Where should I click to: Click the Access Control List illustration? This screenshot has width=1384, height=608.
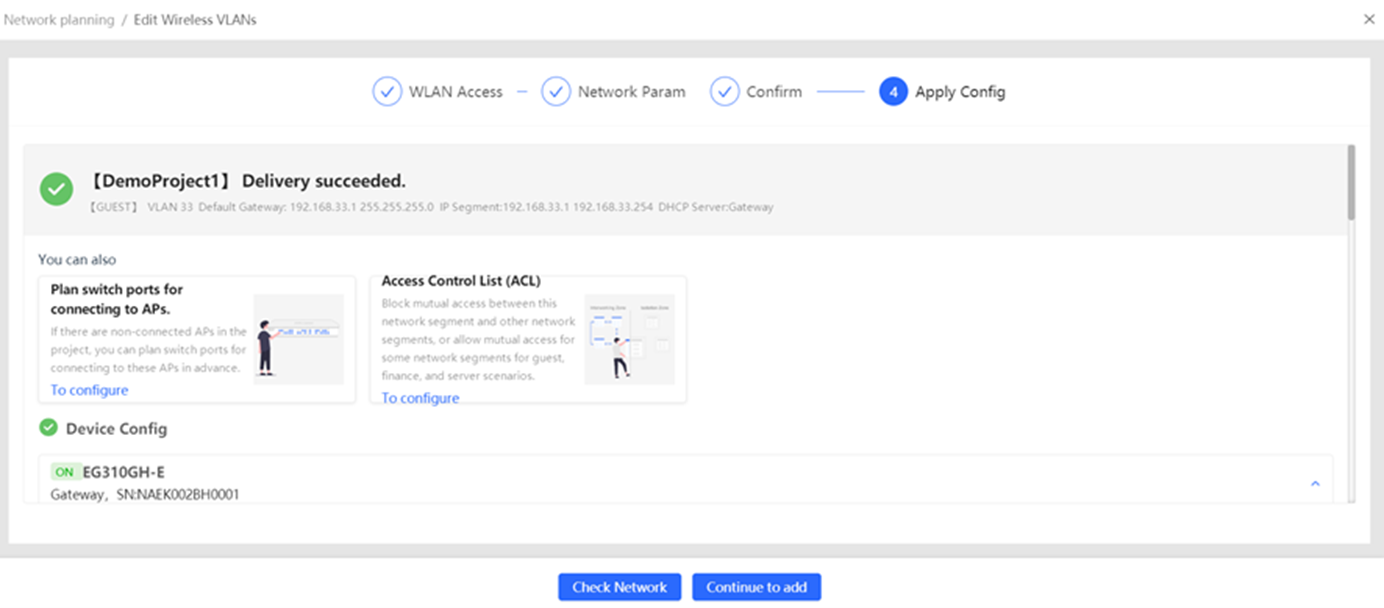pyautogui.click(x=629, y=339)
